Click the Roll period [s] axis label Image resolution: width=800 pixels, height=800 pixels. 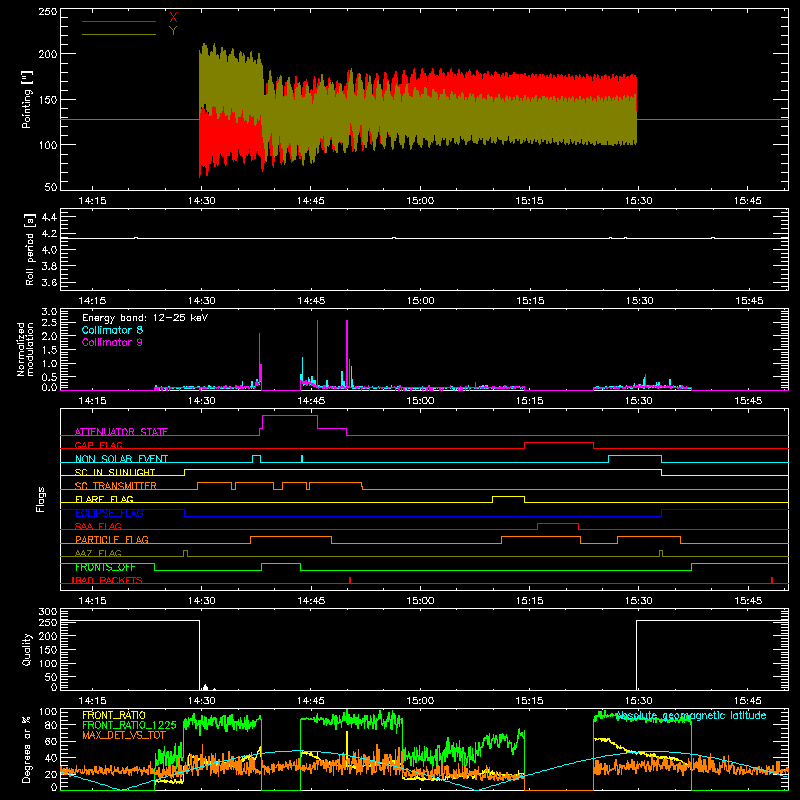coord(30,249)
